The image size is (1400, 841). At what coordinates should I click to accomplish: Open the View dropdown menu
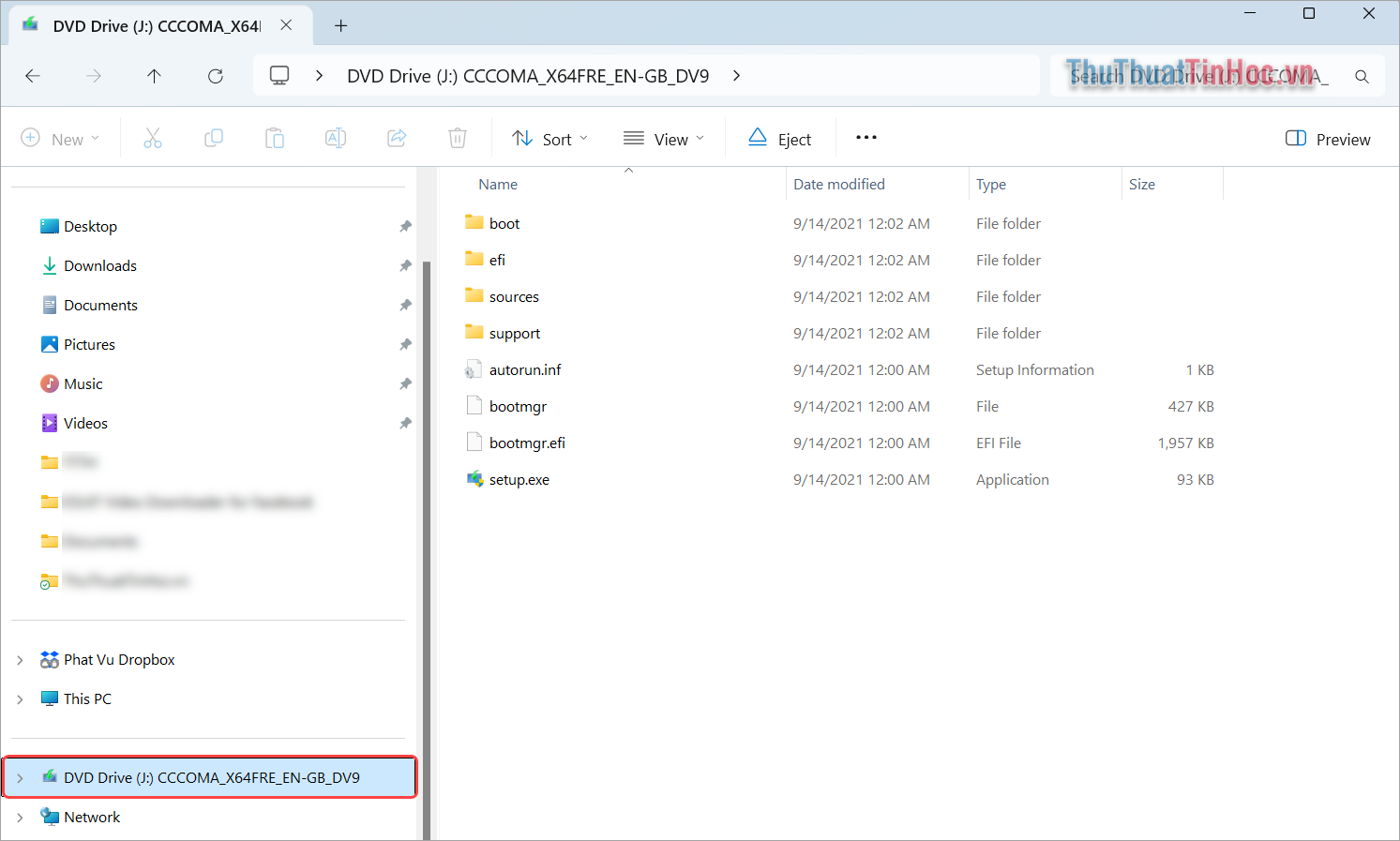[664, 139]
